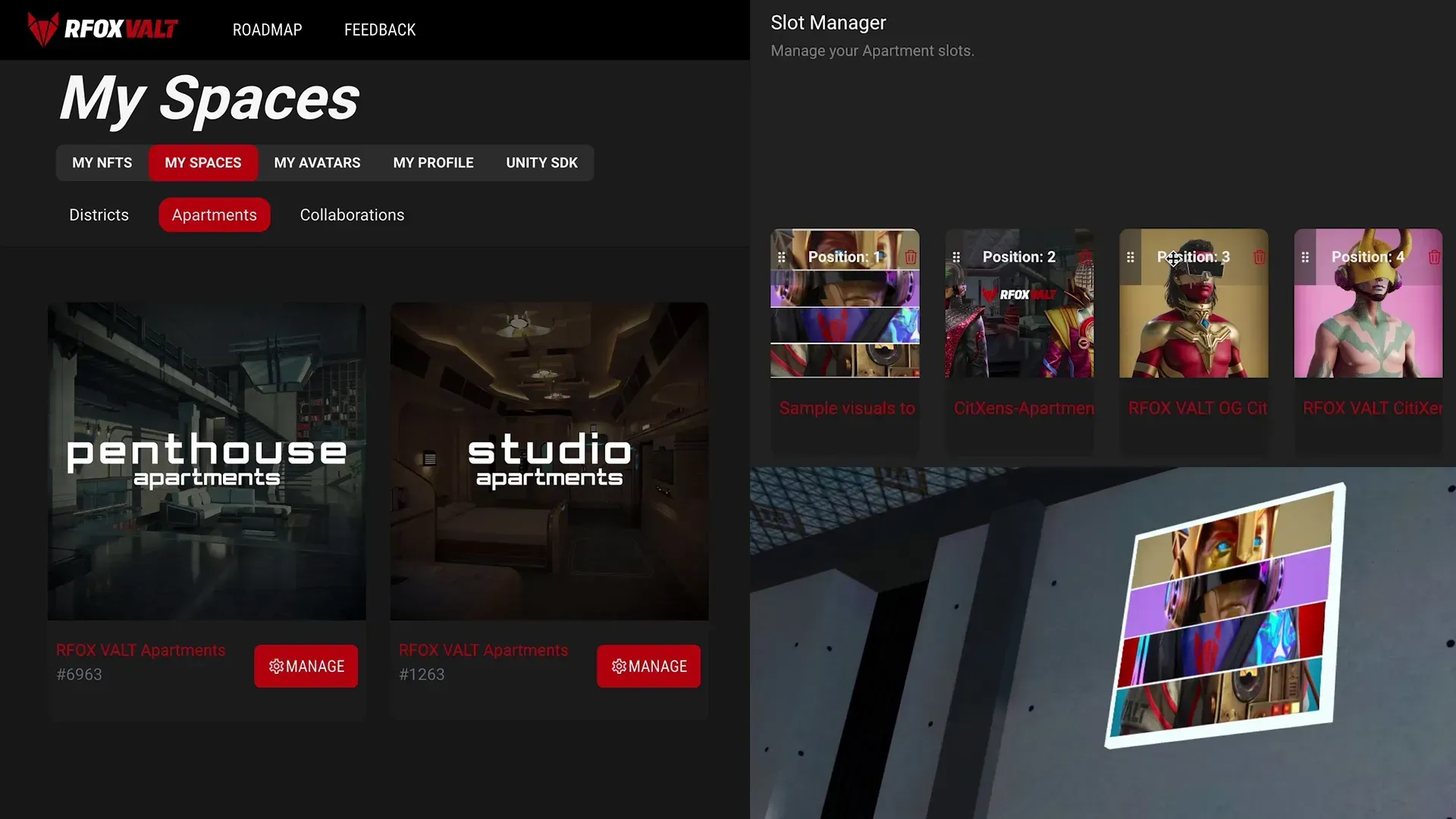
Task: Open the ROADMAP page
Action: 267,30
